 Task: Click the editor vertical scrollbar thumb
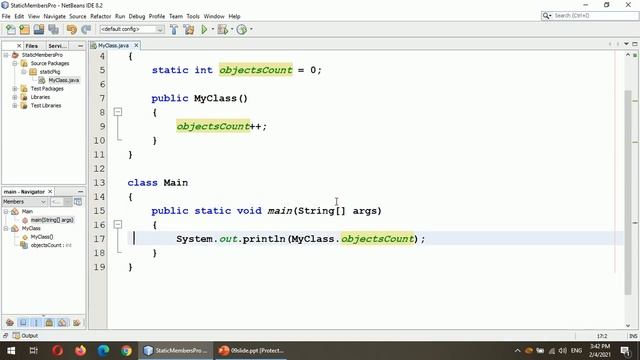[628, 192]
